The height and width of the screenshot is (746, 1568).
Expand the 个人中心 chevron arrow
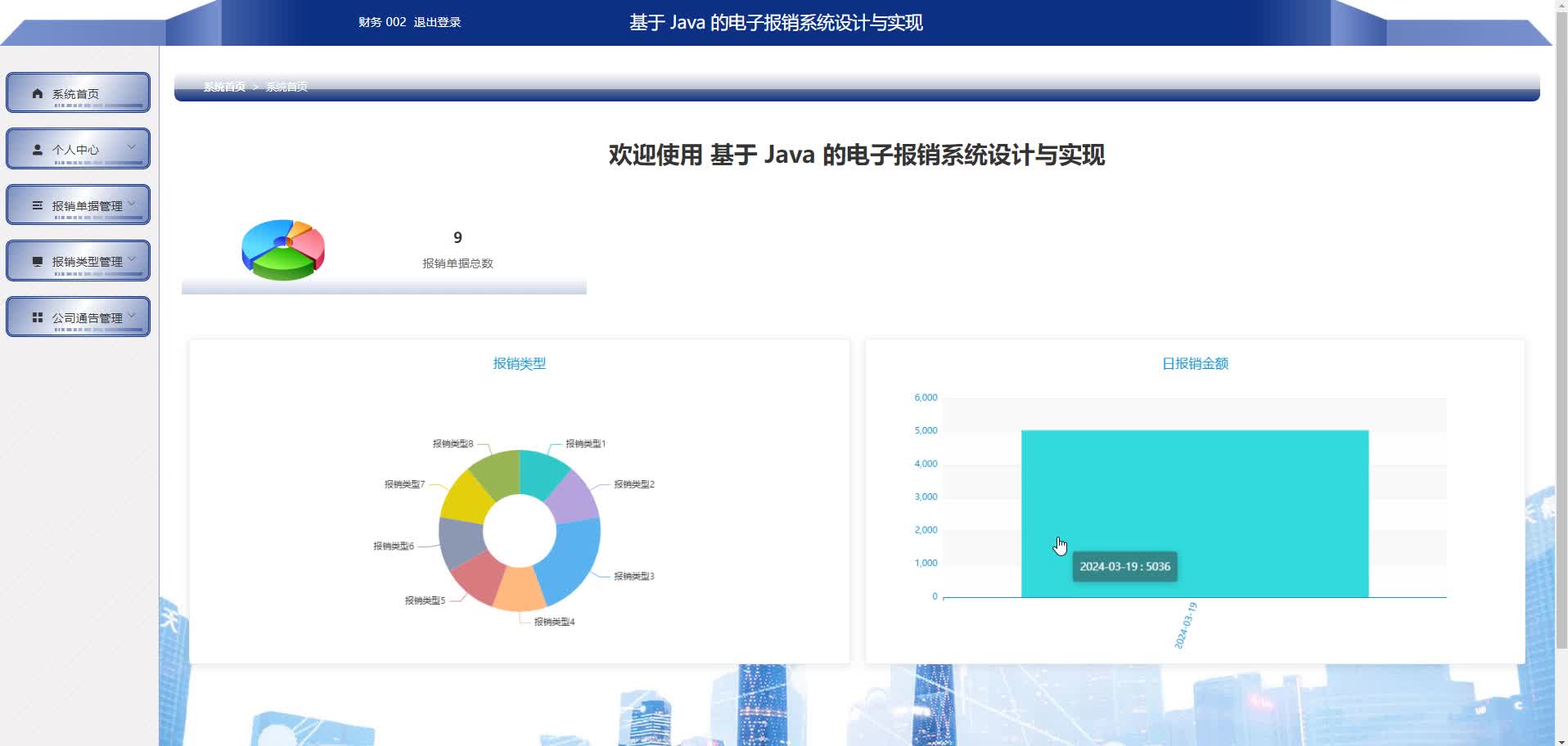pyautogui.click(x=132, y=147)
